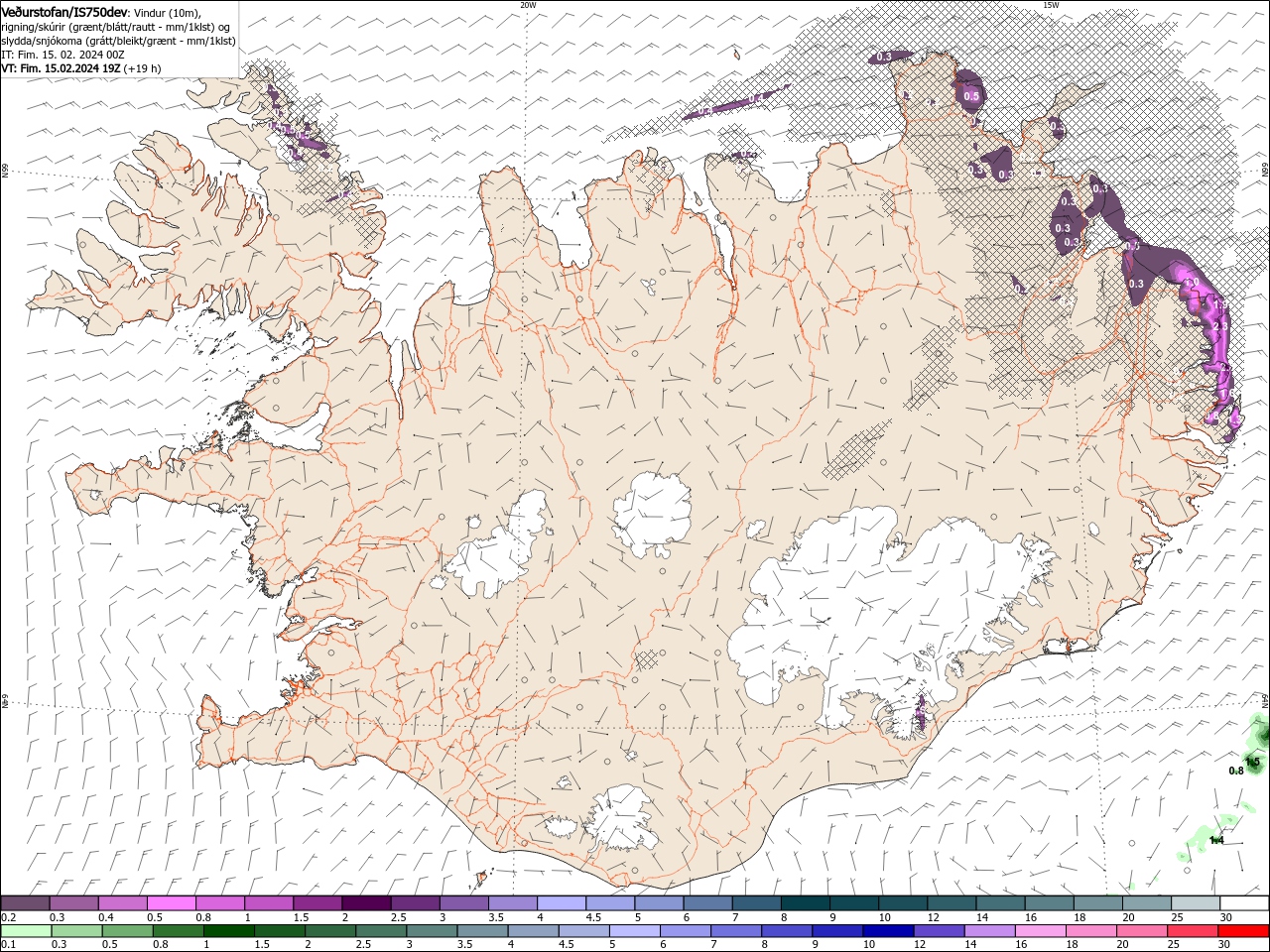Pick upper legend swatch between 7 and 8

coord(757,903)
